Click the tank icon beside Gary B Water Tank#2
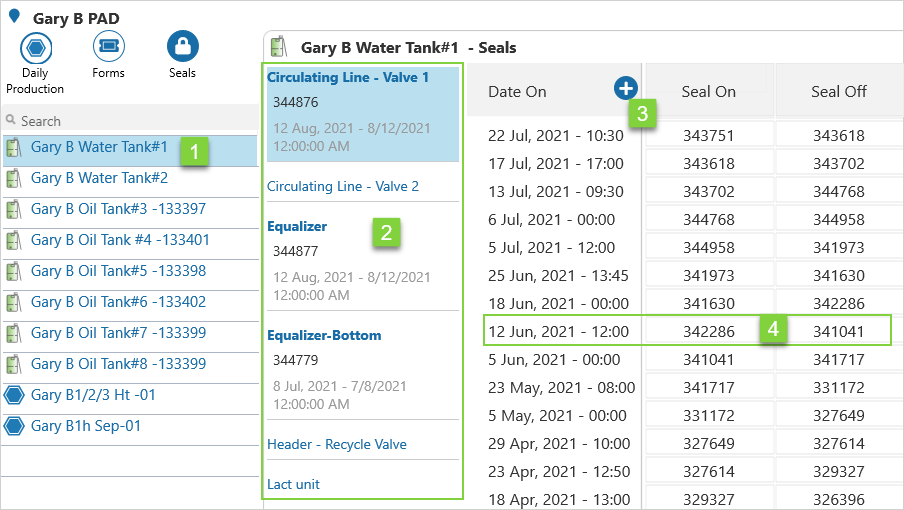Image resolution: width=904 pixels, height=510 pixels. point(14,179)
